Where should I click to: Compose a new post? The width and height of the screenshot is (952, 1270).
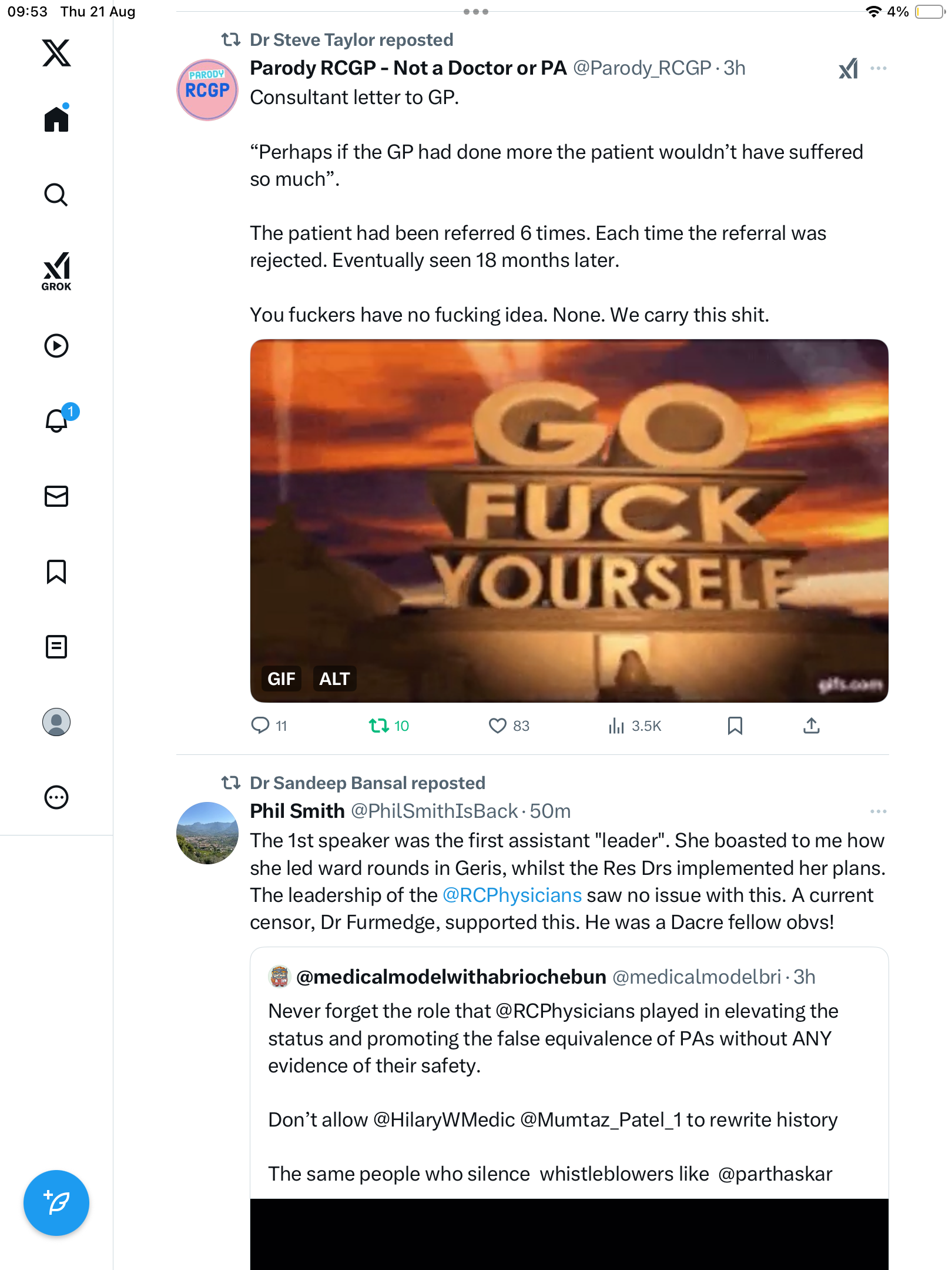[x=56, y=1203]
